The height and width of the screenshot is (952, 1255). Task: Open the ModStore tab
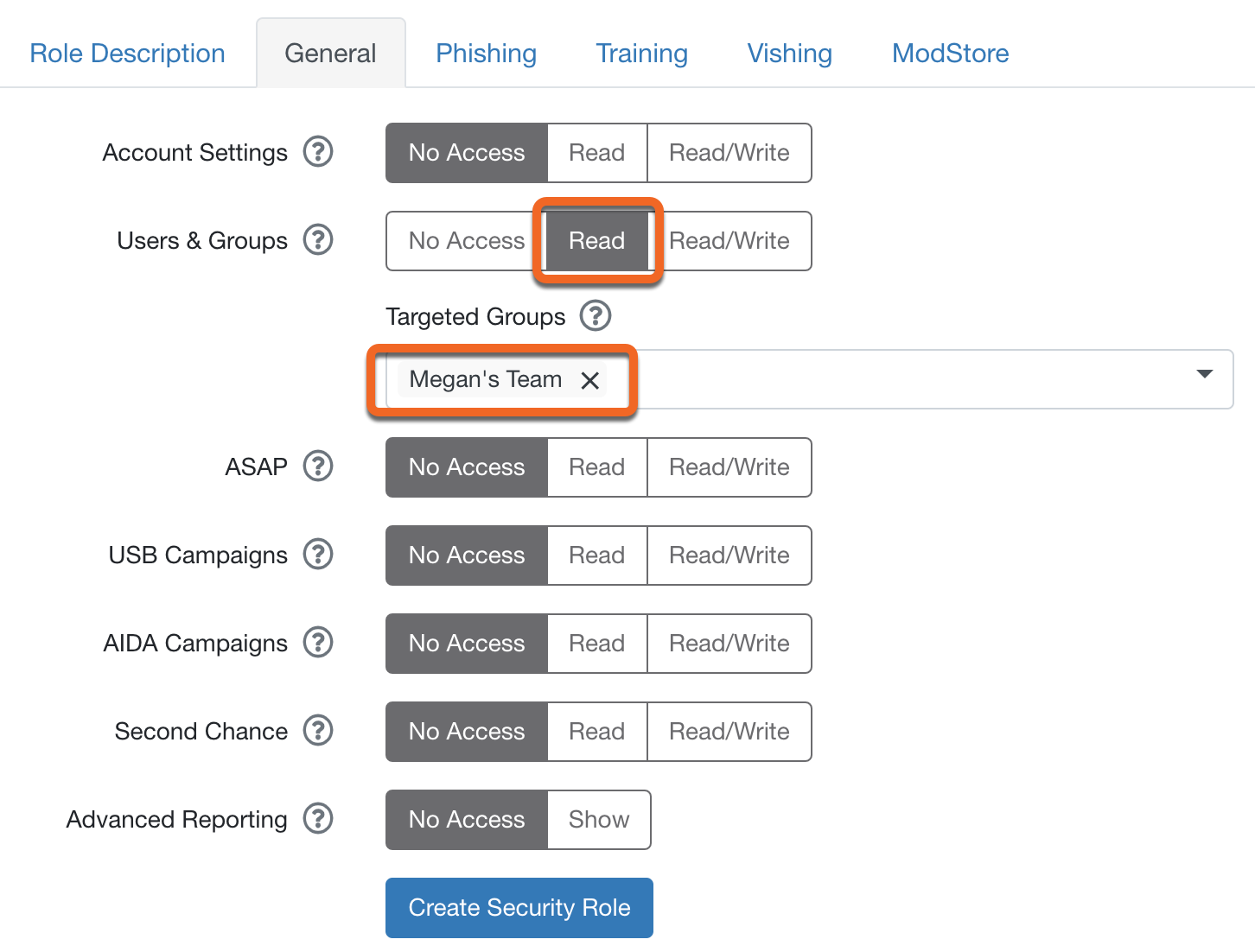[951, 54]
